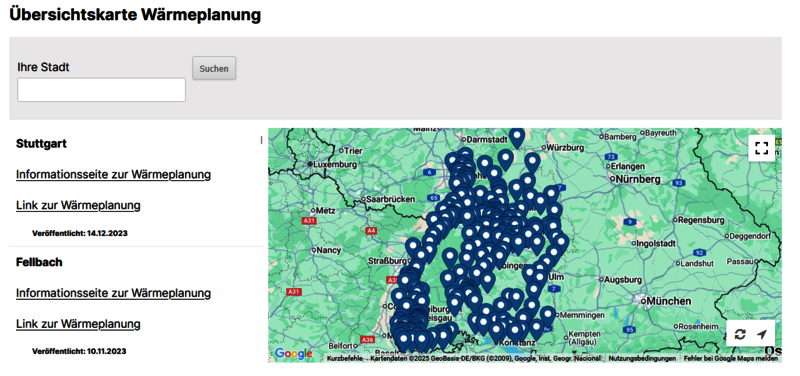
Task: Select the Fellbach list entry heading
Action: (x=39, y=262)
